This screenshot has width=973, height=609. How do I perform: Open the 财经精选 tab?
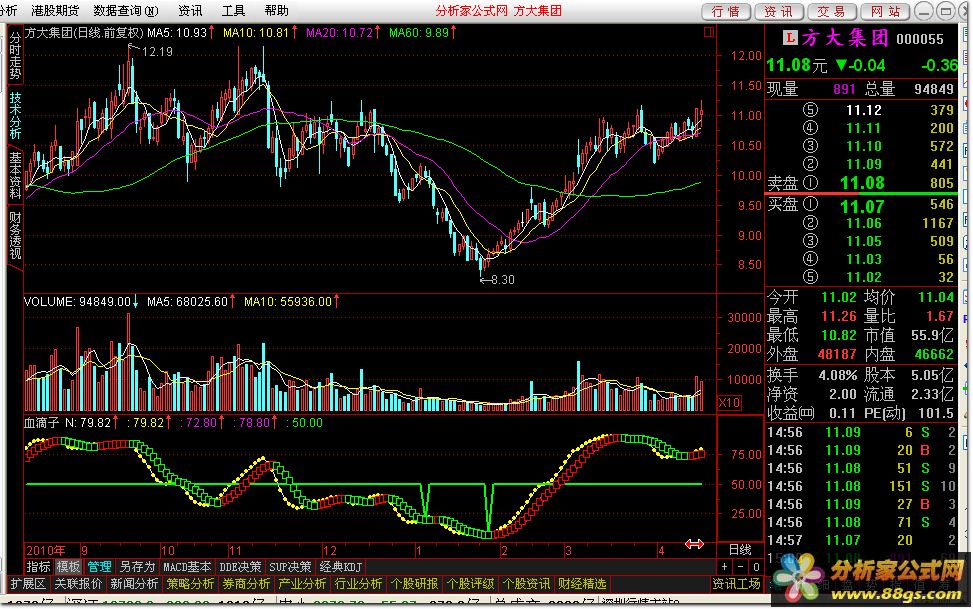581,584
